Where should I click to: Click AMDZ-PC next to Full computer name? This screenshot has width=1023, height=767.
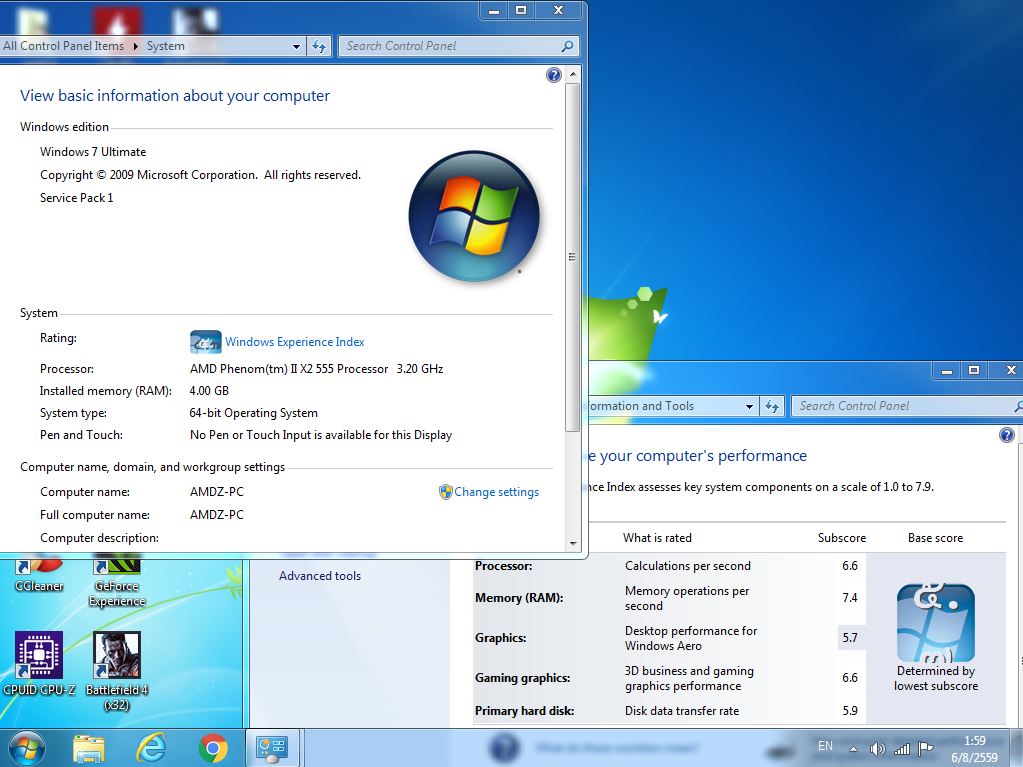(217, 515)
